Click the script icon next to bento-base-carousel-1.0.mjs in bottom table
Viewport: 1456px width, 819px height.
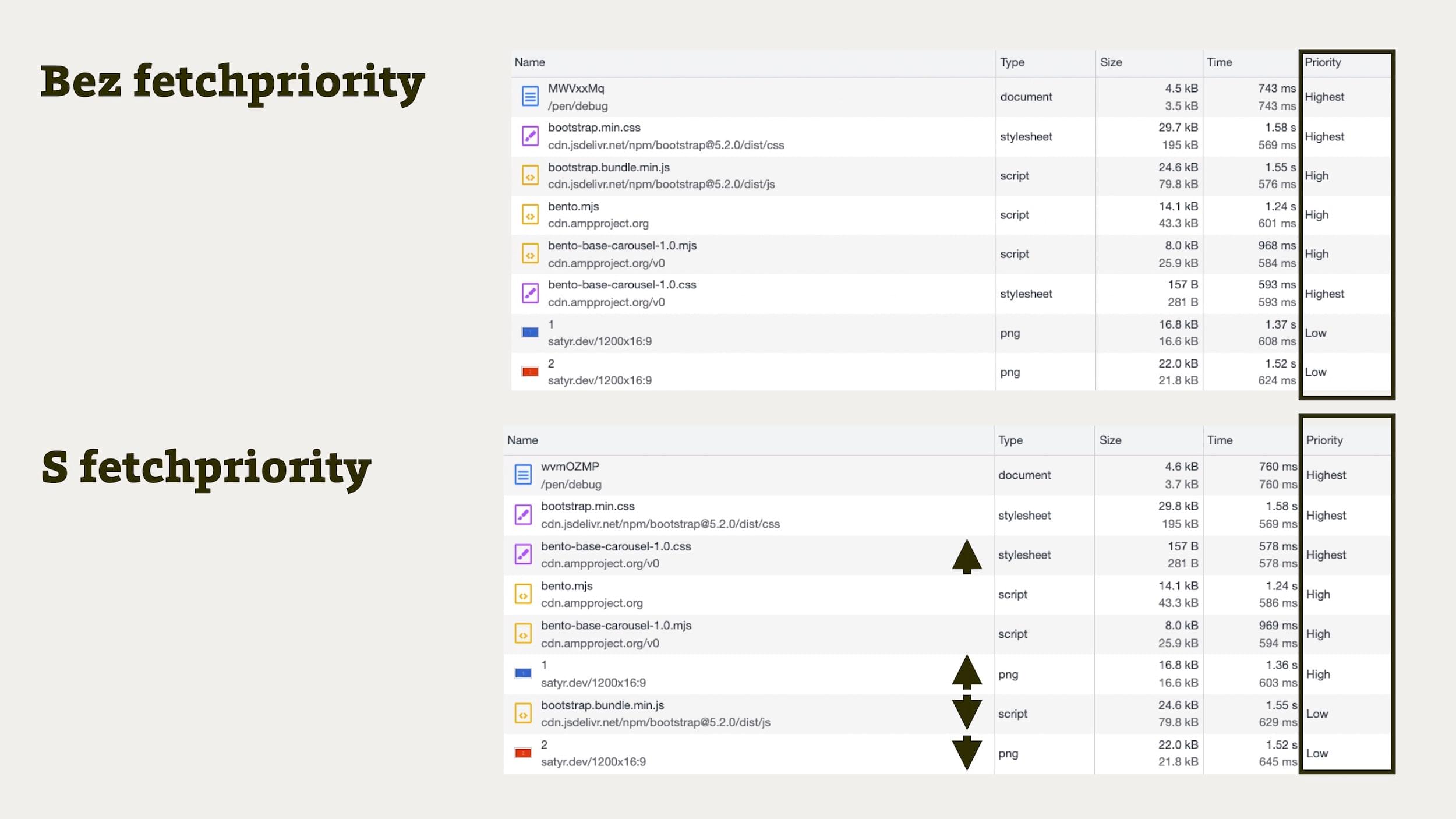[523, 634]
